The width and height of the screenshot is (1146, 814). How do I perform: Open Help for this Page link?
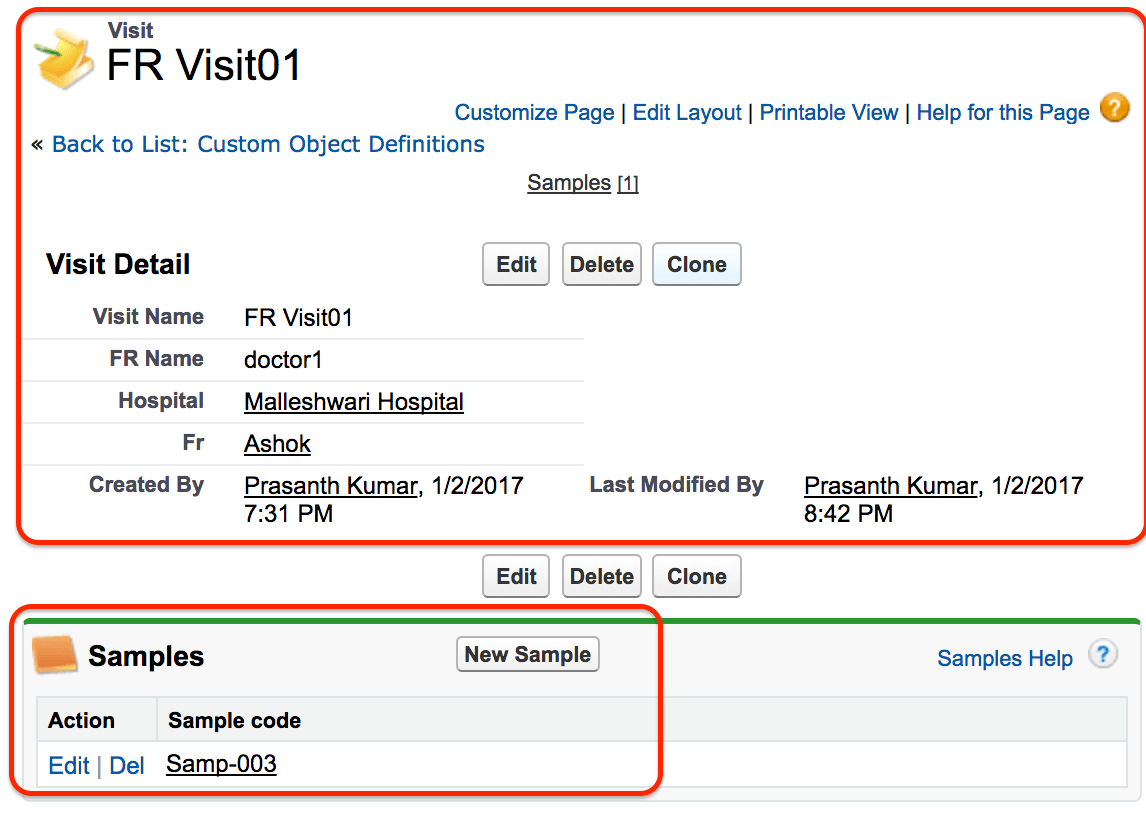click(1002, 113)
